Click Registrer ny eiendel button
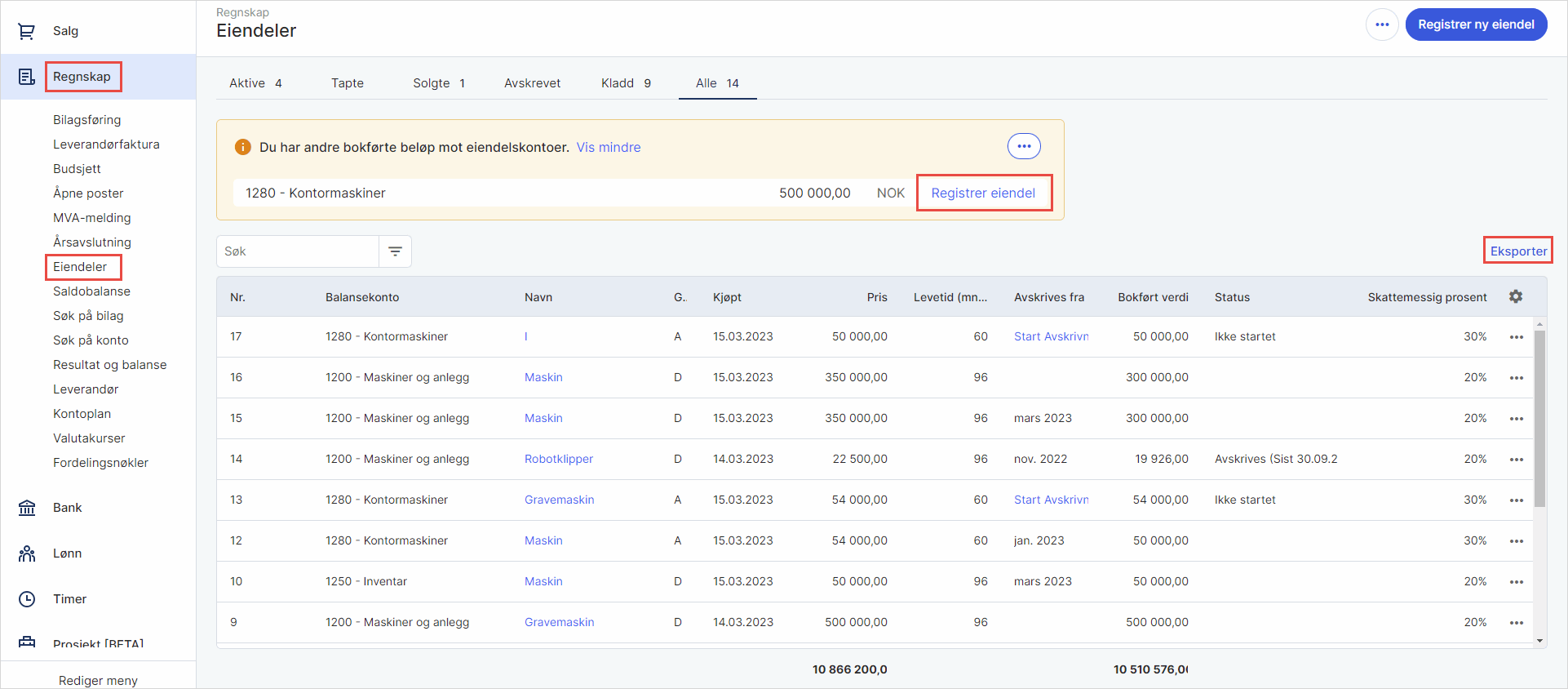Viewport: 1568px width, 689px height. 1475,24
